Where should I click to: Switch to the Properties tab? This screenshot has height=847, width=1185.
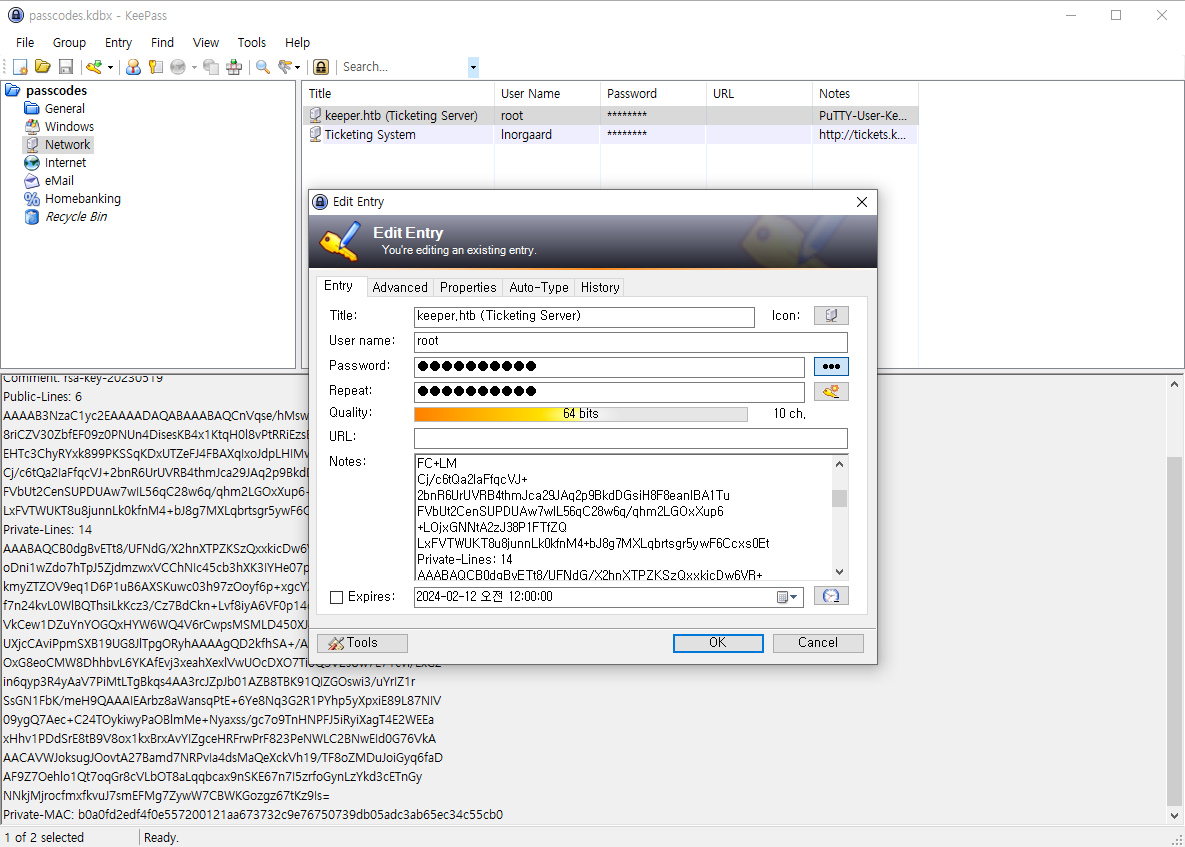coord(468,287)
